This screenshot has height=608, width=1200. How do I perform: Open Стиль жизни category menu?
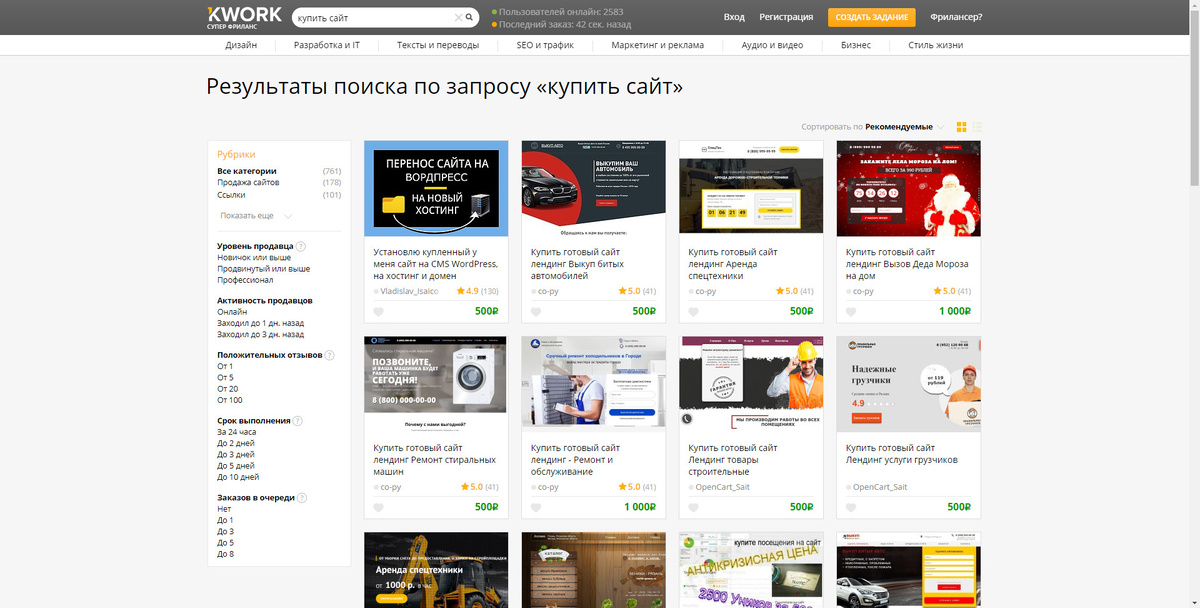[x=935, y=45]
